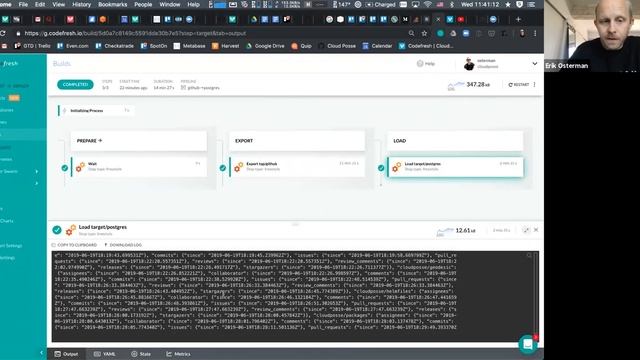Viewport: 640px width, 360px height.
Task: Click the Wait step success checkmark
Action: coord(64,168)
